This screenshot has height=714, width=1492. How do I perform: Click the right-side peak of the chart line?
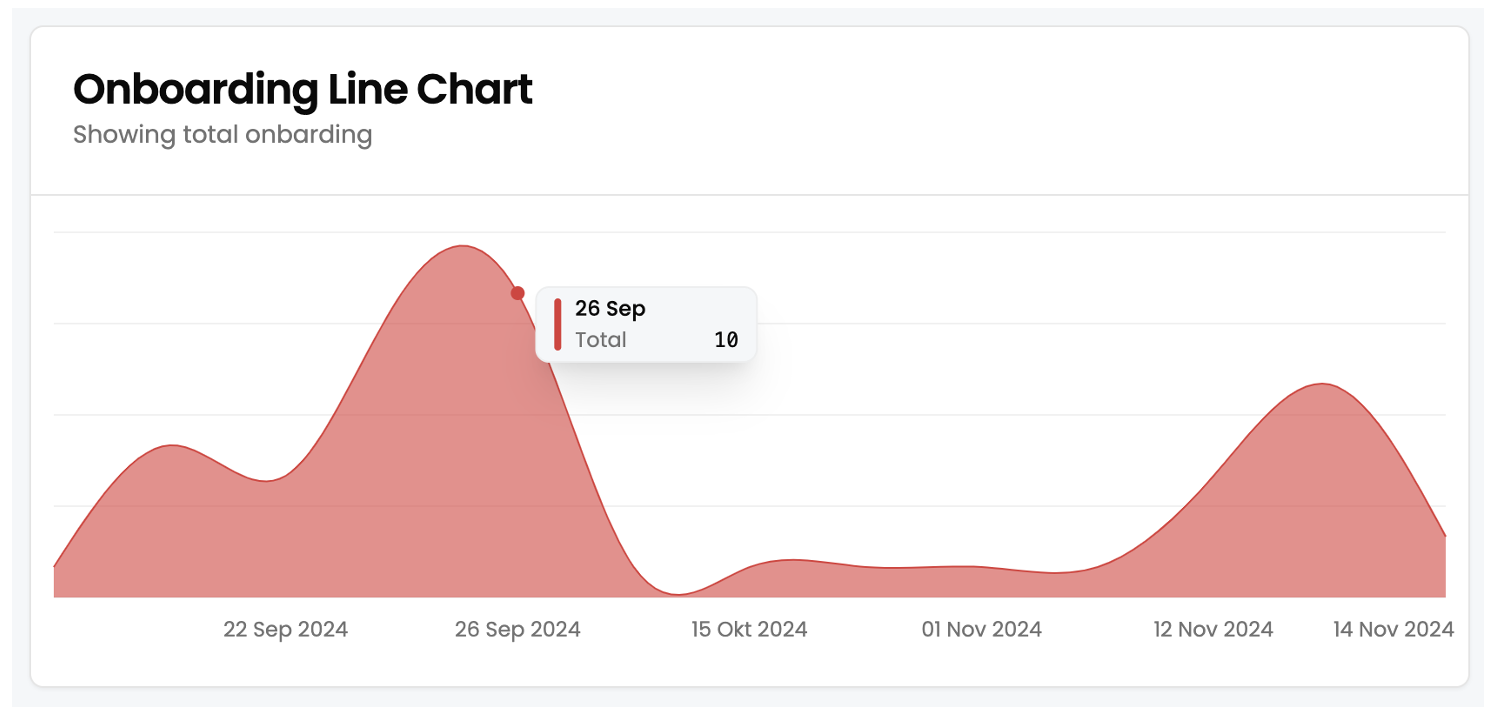tap(1322, 384)
